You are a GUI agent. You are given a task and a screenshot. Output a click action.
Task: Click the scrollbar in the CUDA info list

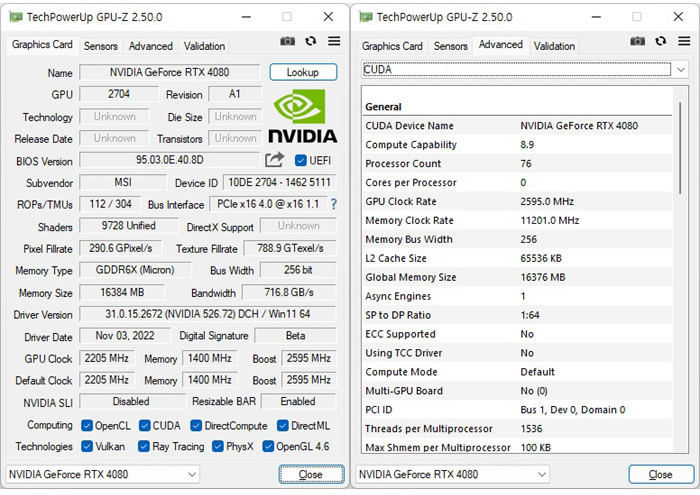[x=680, y=148]
